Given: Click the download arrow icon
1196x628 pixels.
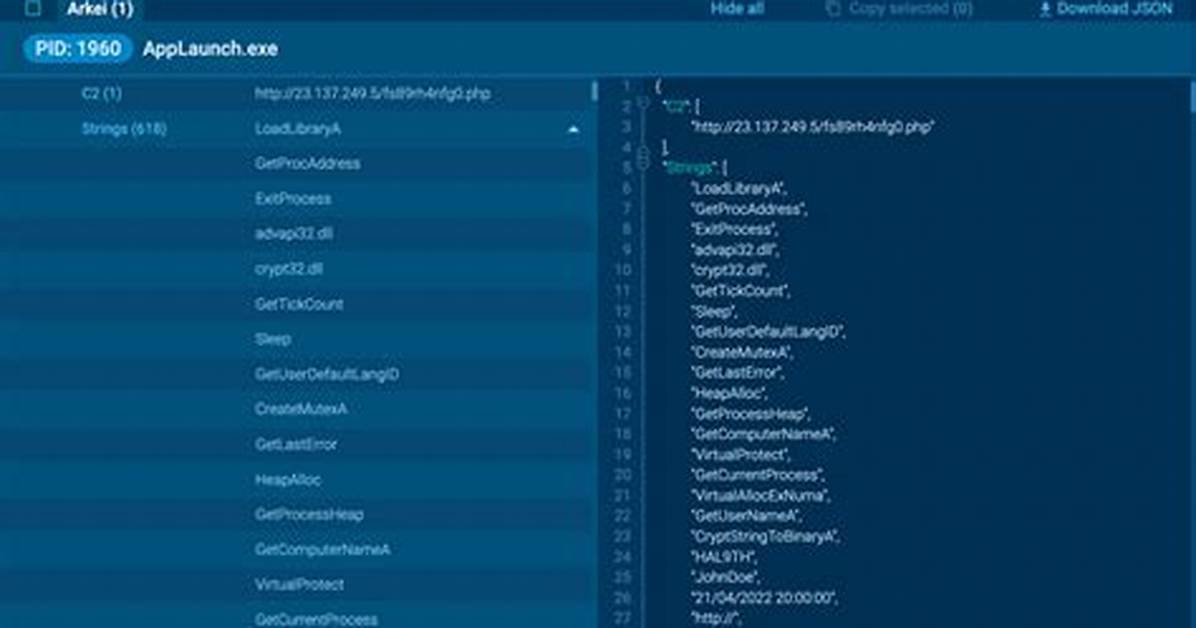Looking at the screenshot, I should point(1045,9).
